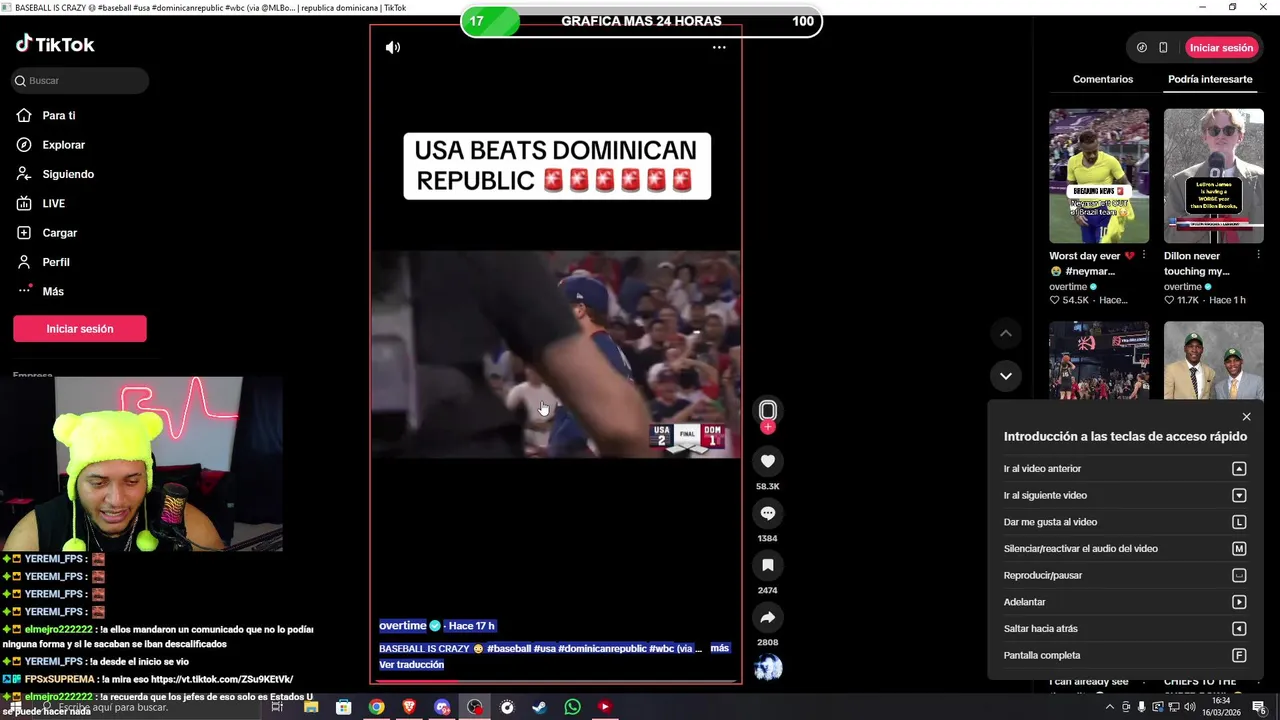Image resolution: width=1280 pixels, height=720 pixels.
Task: Open Dillon never touching thumbnail
Action: pyautogui.click(x=1214, y=176)
